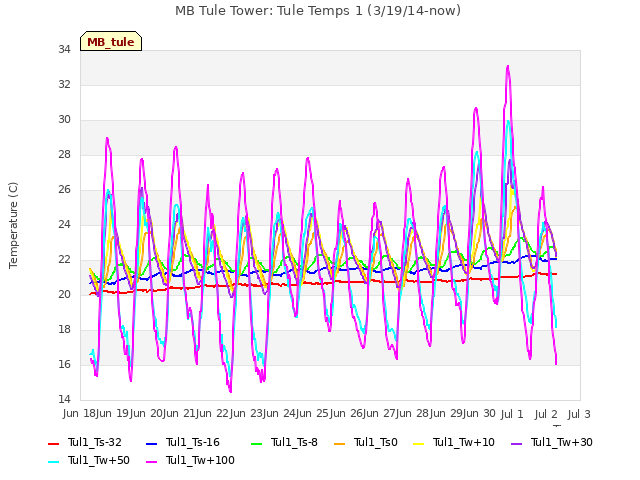
Task: Click the orange Tul1_Ts0 legend swatch
Action: [339, 444]
